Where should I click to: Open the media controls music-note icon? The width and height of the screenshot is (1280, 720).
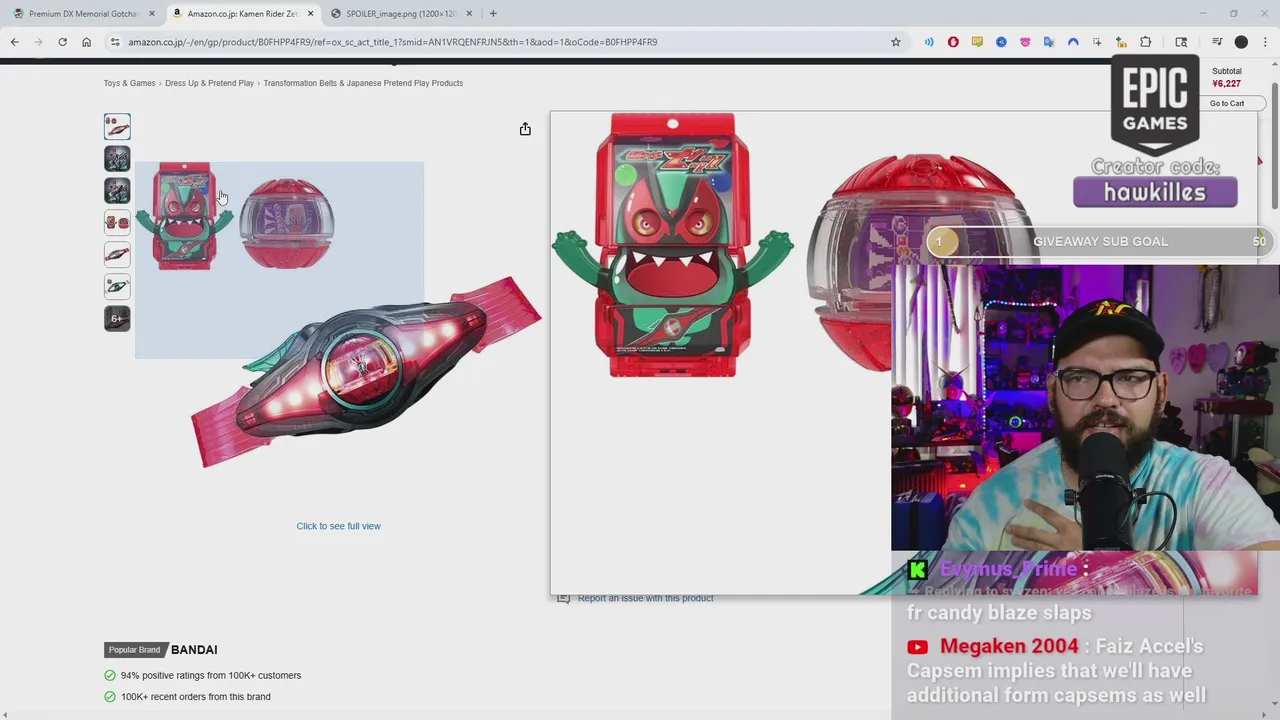1217,42
